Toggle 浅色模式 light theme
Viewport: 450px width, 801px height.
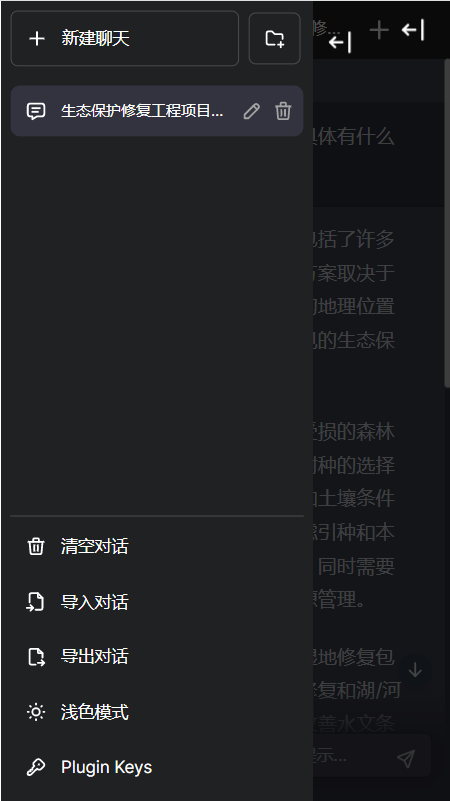point(157,712)
